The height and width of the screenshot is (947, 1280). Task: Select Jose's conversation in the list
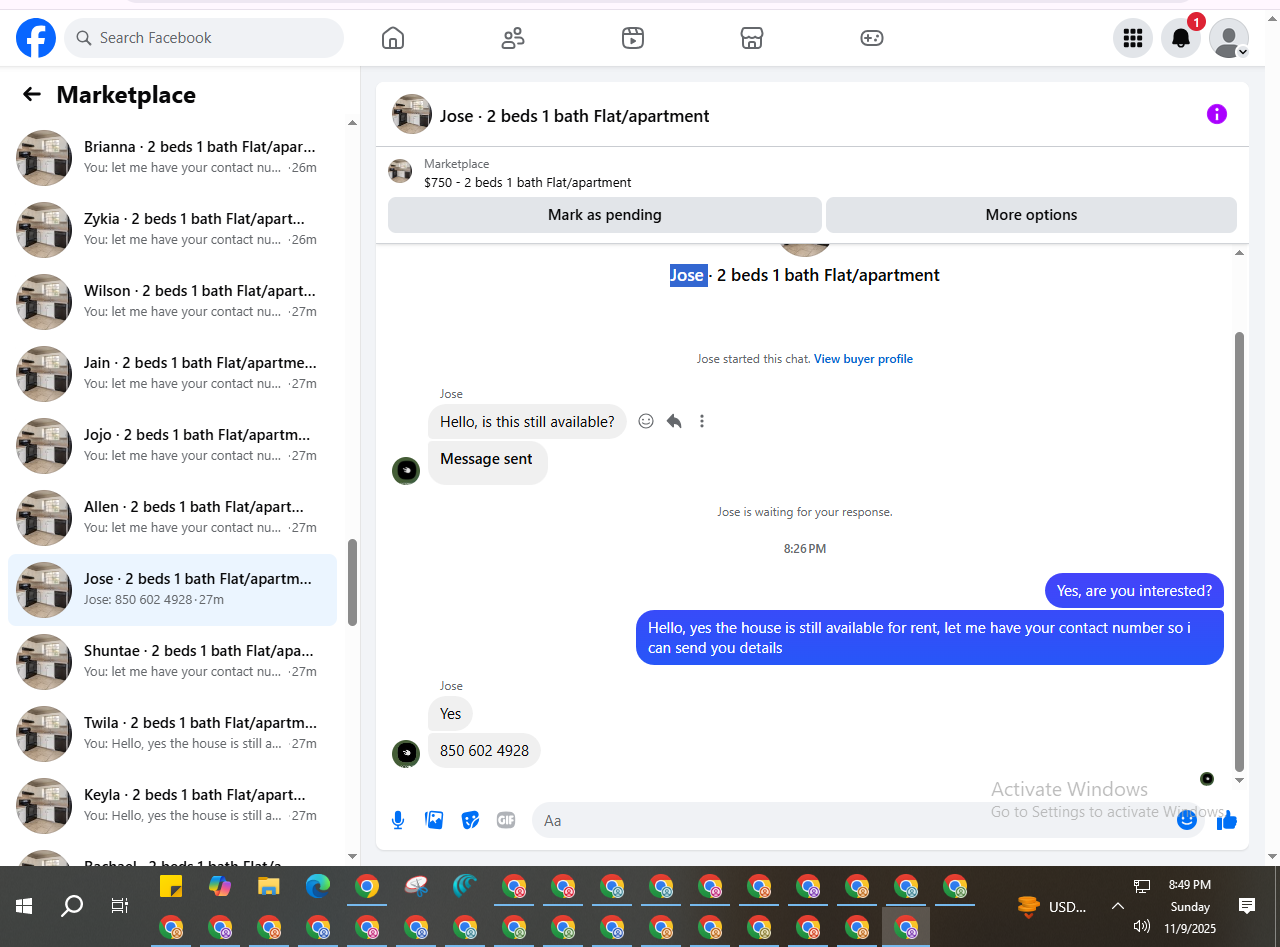[x=172, y=590]
